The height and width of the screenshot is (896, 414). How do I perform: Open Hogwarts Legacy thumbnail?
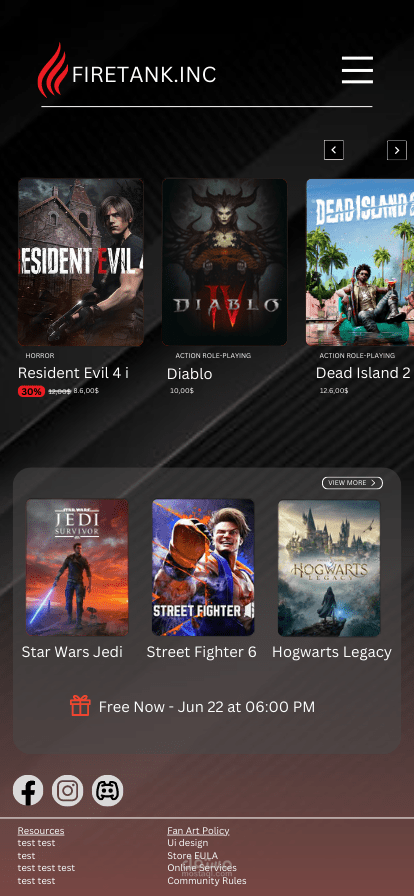pyautogui.click(x=329, y=567)
